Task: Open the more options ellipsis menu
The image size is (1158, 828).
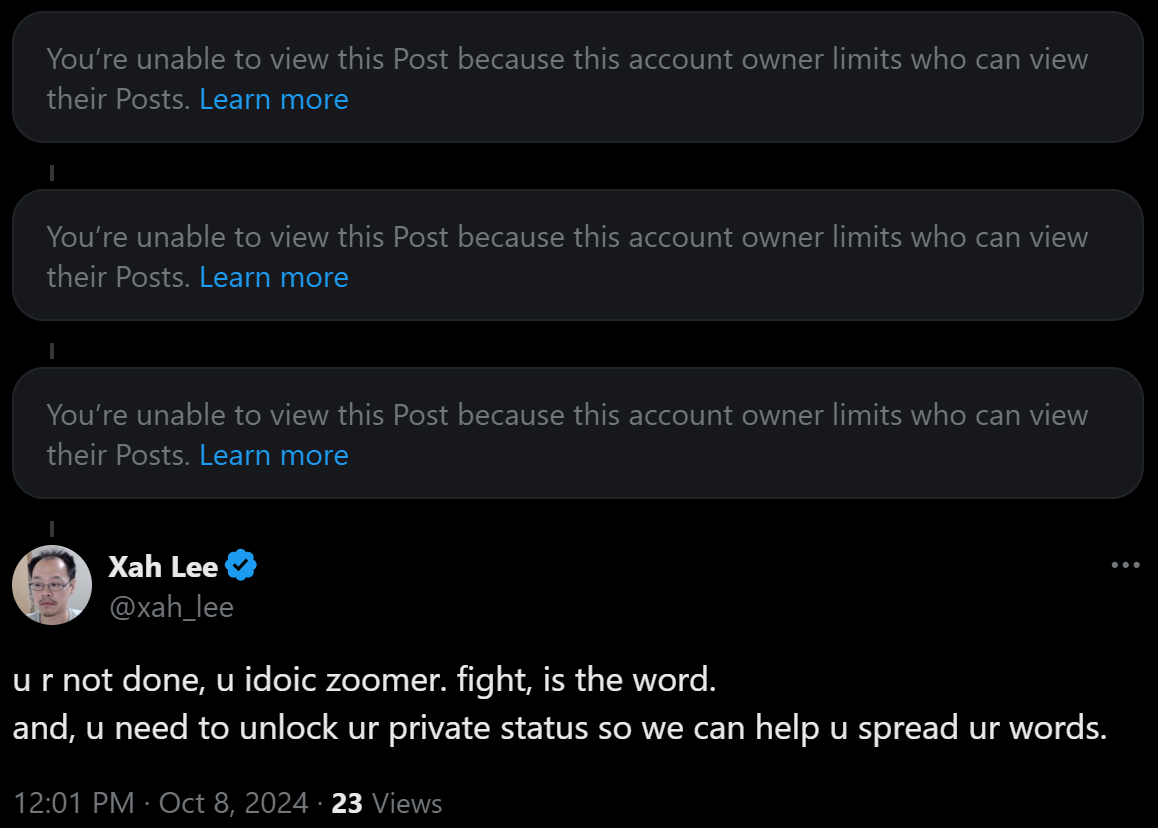Action: [1125, 566]
